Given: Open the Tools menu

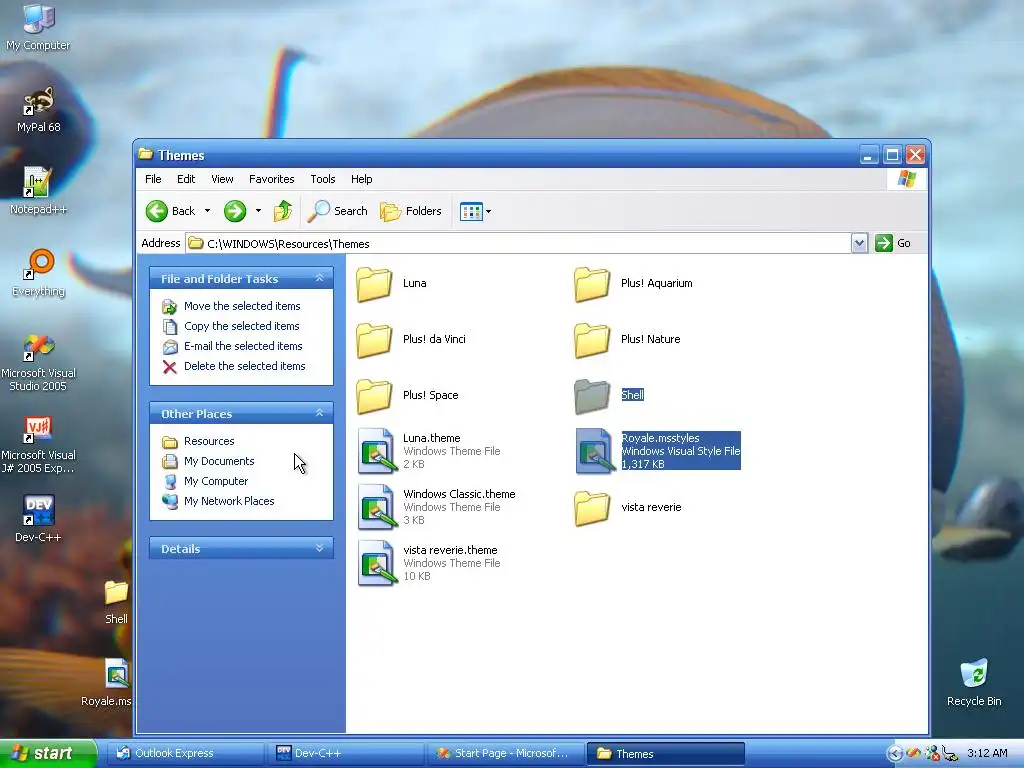Looking at the screenshot, I should [323, 179].
